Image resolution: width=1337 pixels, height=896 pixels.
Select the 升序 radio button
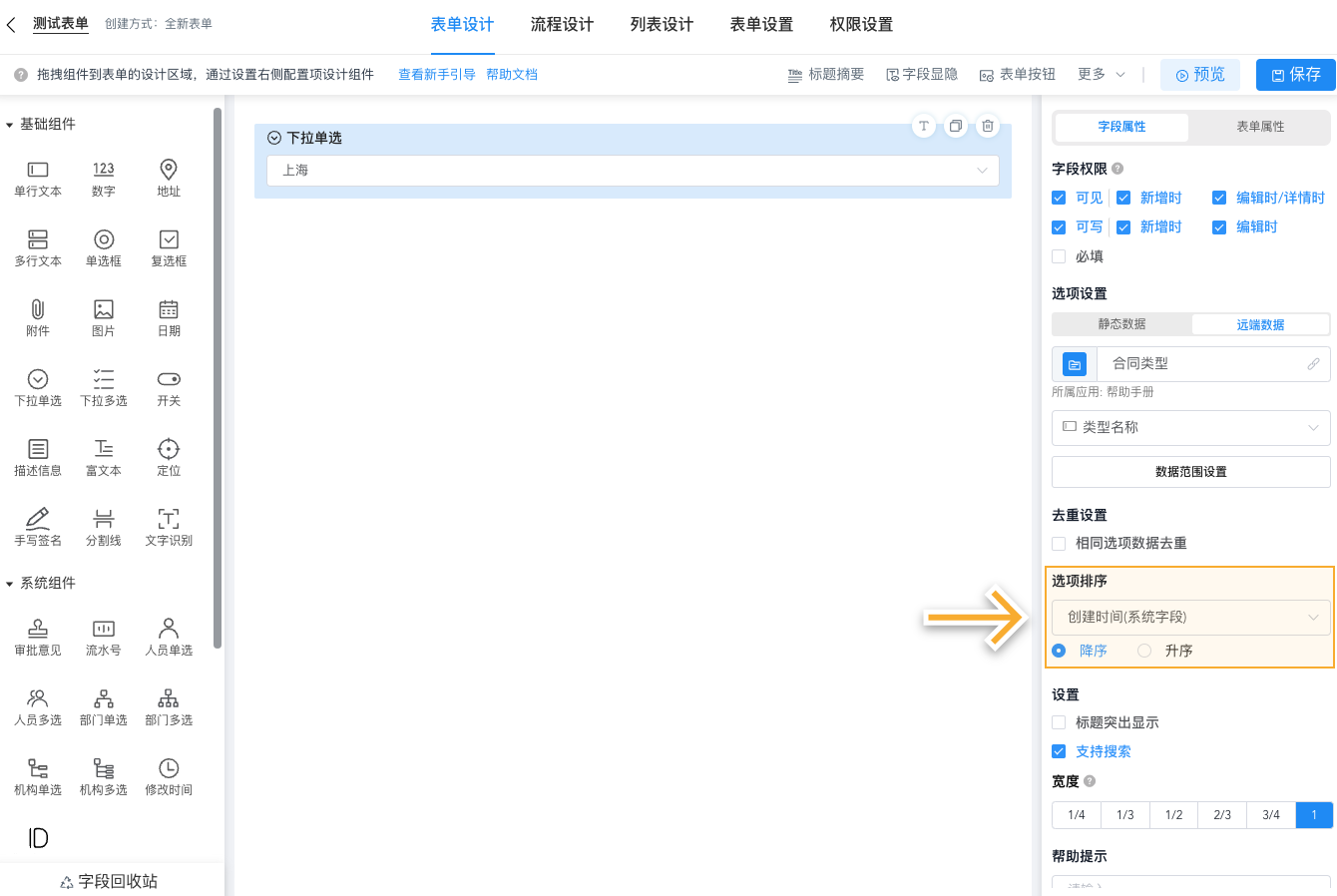click(1144, 650)
